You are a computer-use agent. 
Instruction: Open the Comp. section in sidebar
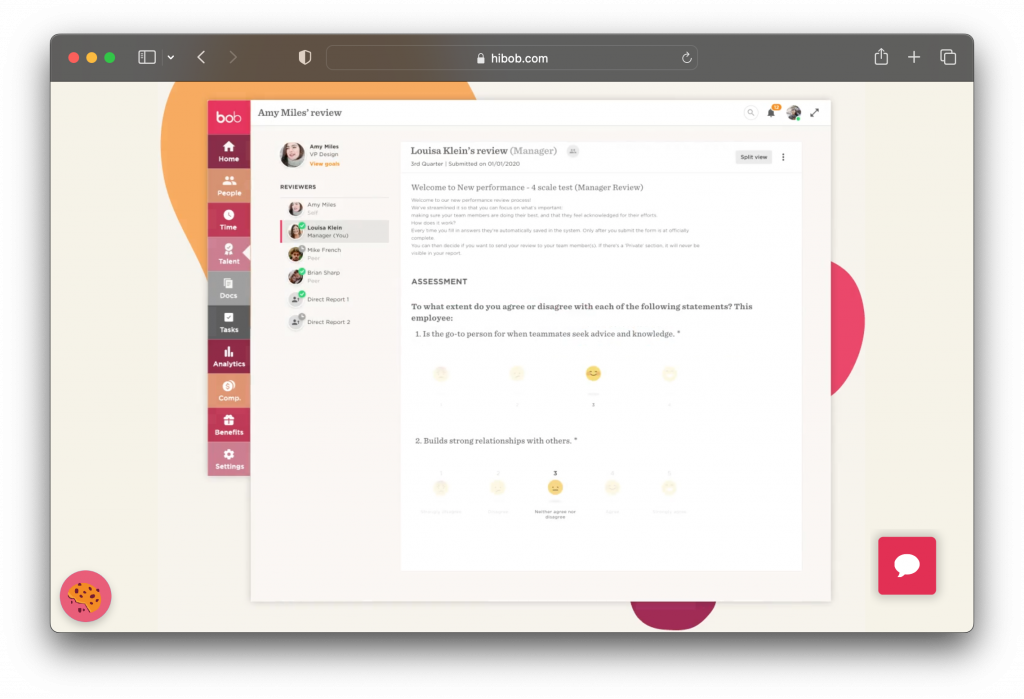[x=229, y=391]
